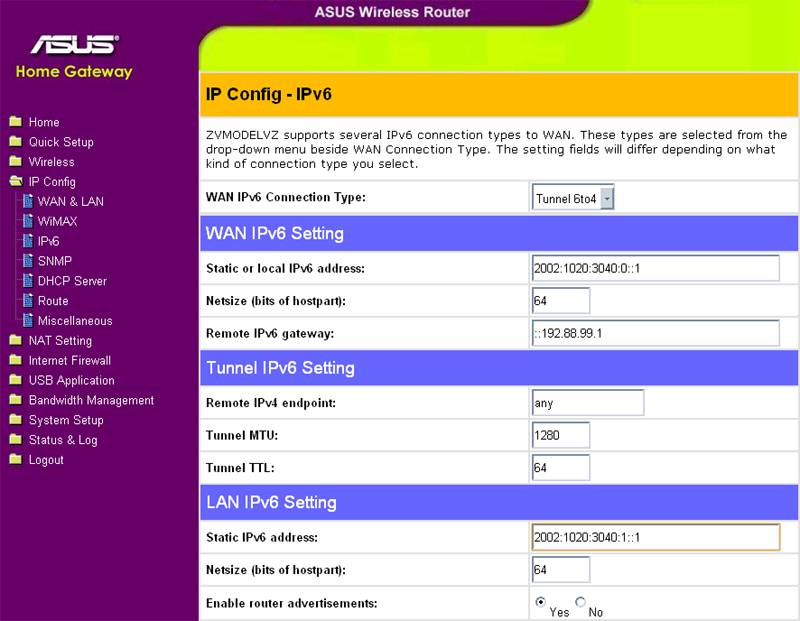Enable router advertisements with Yes radio
The width and height of the screenshot is (800, 621).
tap(541, 602)
